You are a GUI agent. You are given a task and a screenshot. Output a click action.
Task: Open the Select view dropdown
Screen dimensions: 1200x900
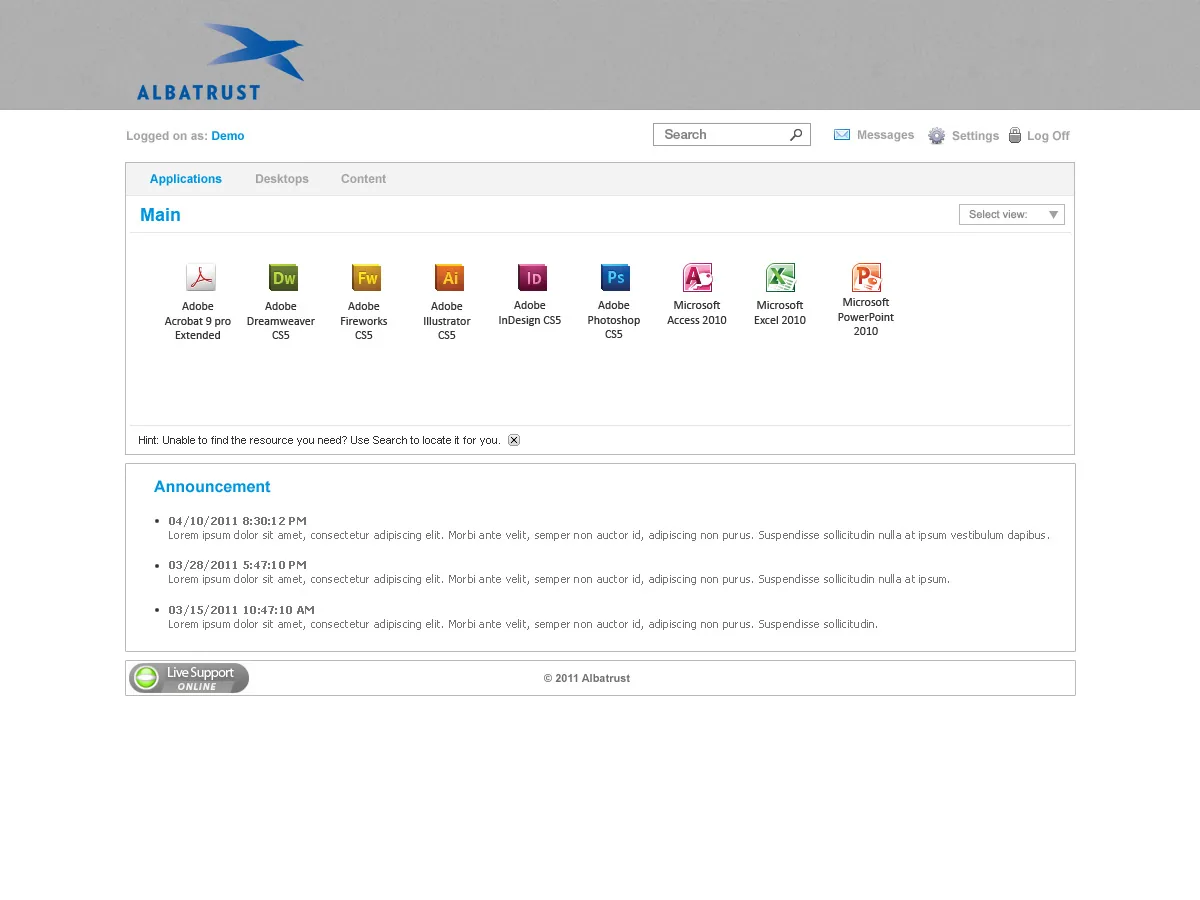click(x=1012, y=214)
